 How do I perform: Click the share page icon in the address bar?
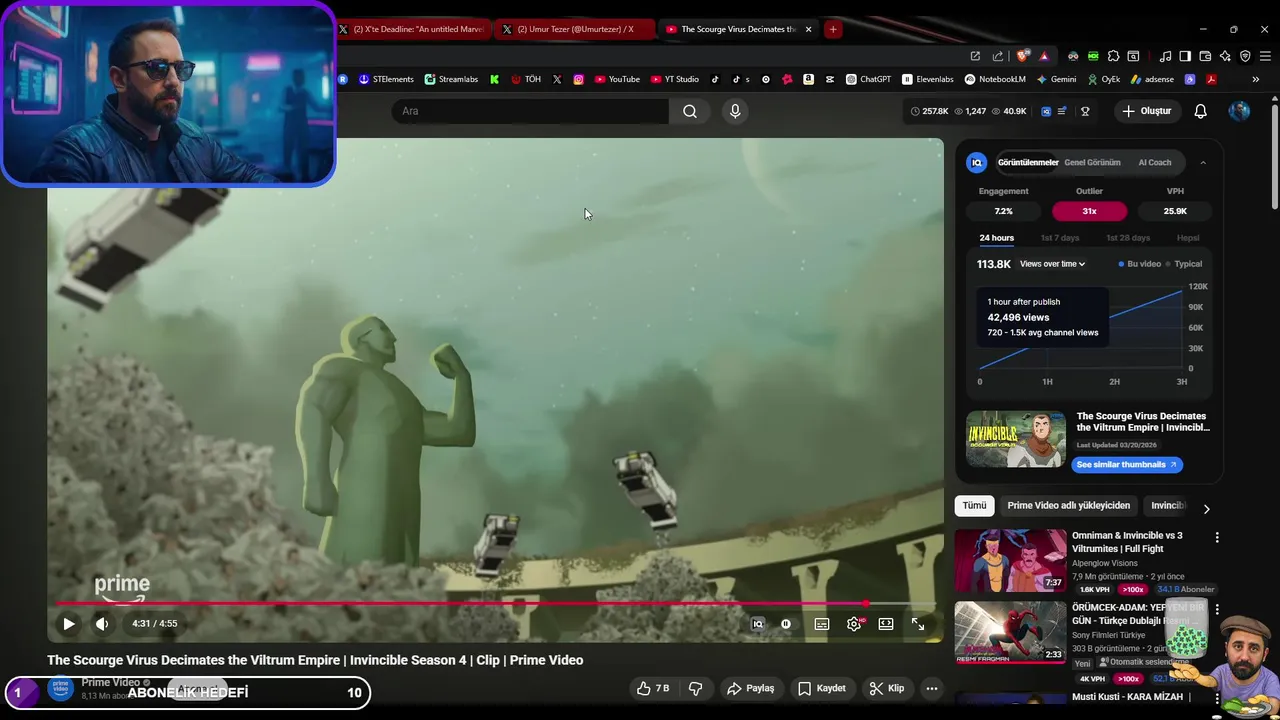point(997,56)
